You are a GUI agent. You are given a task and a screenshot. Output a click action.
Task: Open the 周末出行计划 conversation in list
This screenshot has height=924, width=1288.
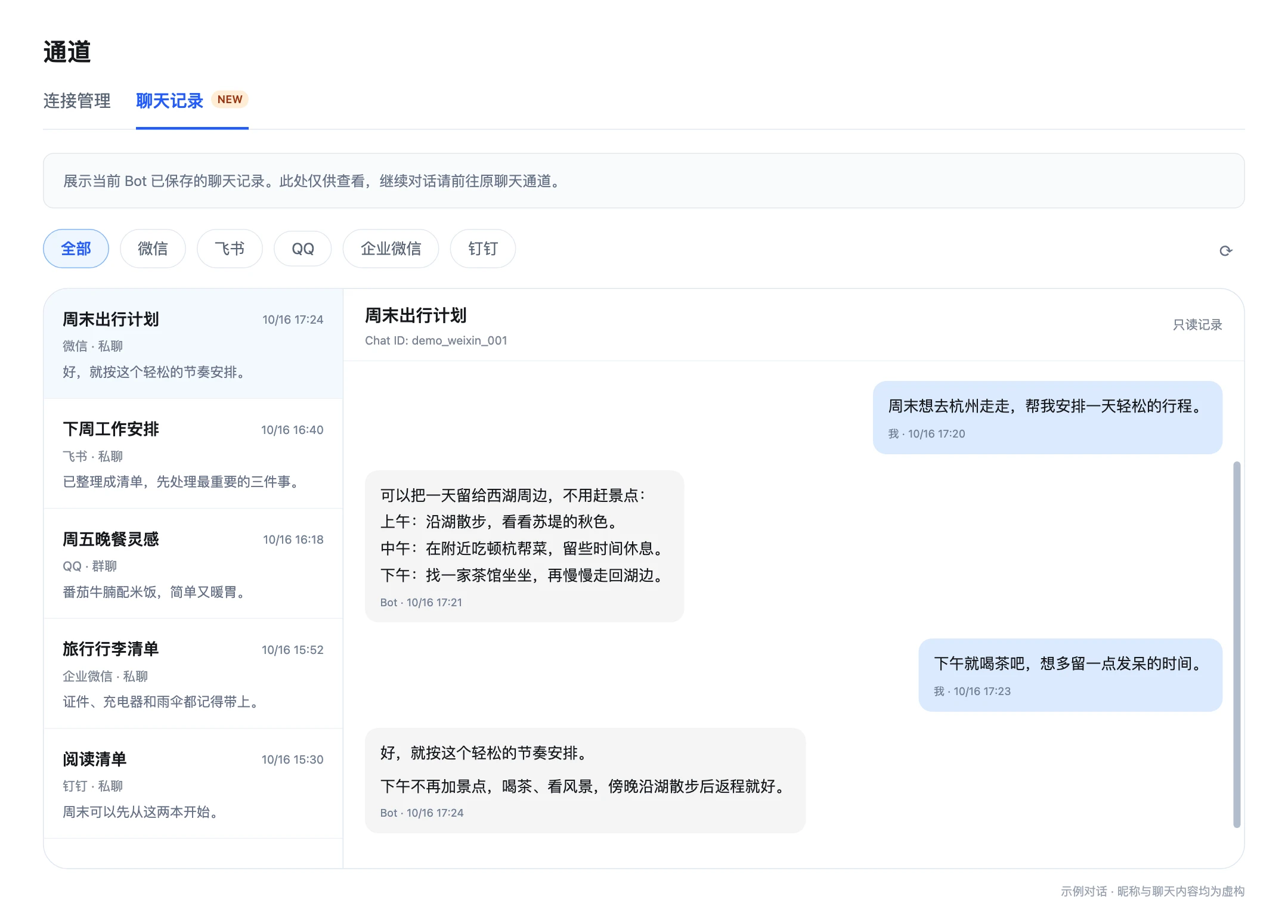pos(193,344)
